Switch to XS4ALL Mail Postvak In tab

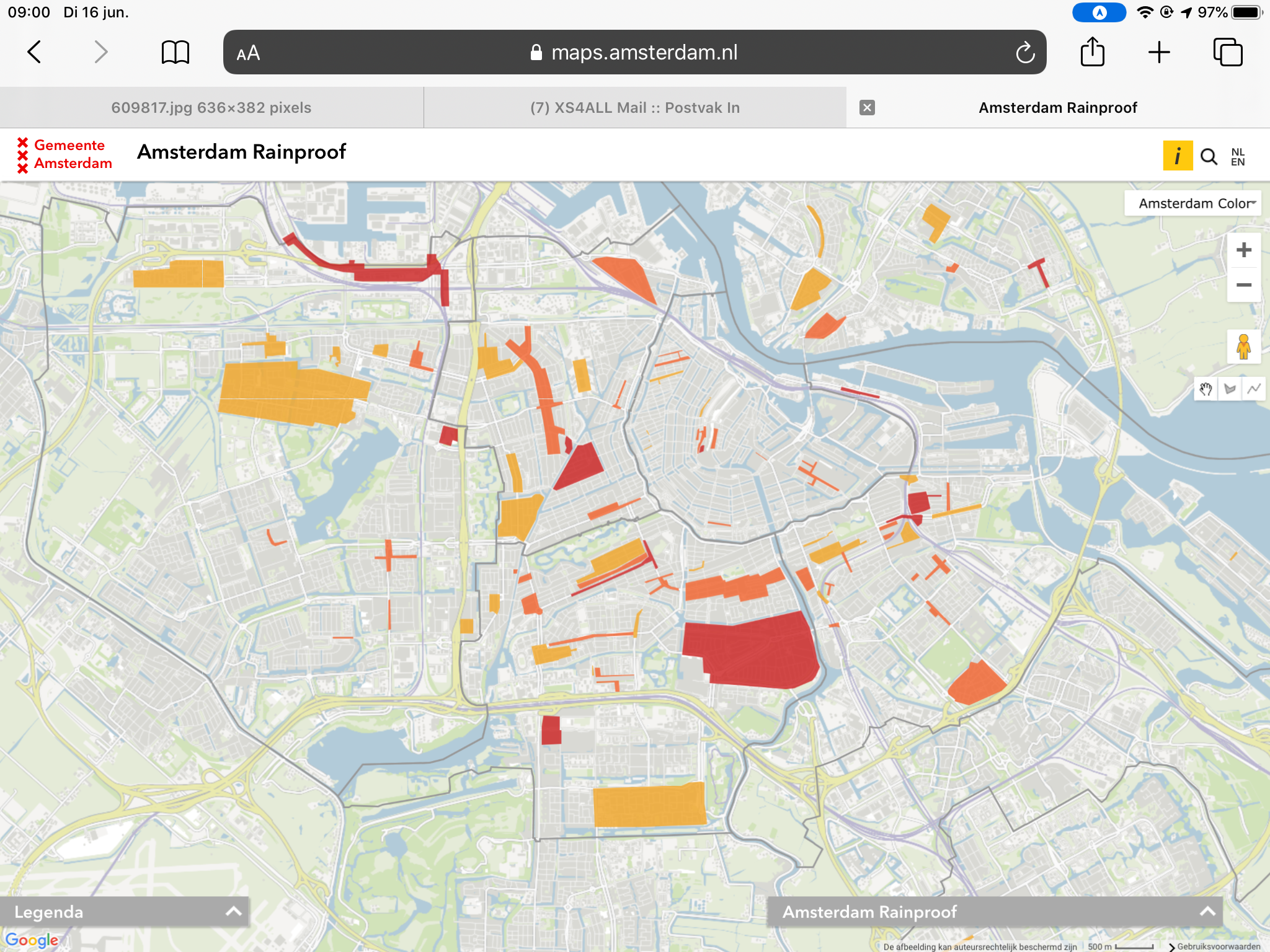(635, 108)
